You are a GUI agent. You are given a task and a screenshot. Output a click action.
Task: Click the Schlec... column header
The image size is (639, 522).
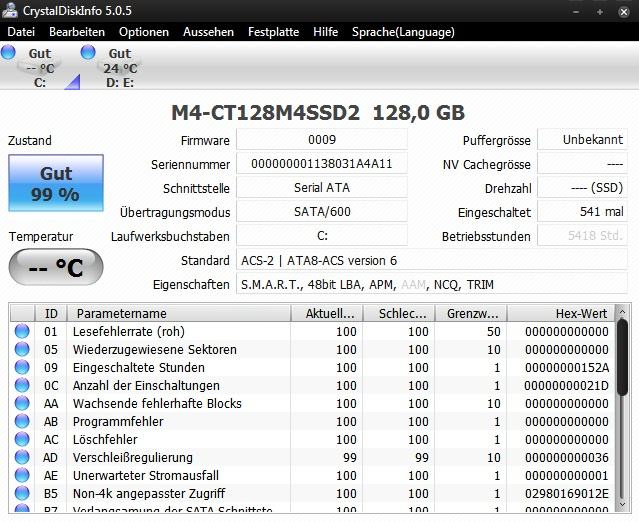point(399,313)
